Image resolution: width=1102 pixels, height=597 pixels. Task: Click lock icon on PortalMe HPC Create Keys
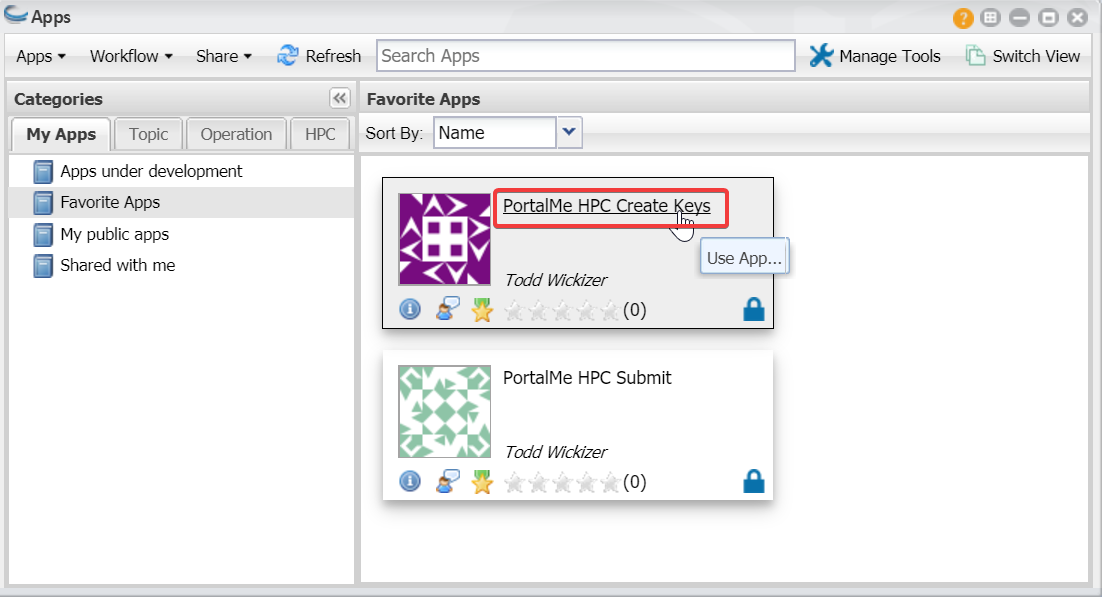click(x=753, y=309)
